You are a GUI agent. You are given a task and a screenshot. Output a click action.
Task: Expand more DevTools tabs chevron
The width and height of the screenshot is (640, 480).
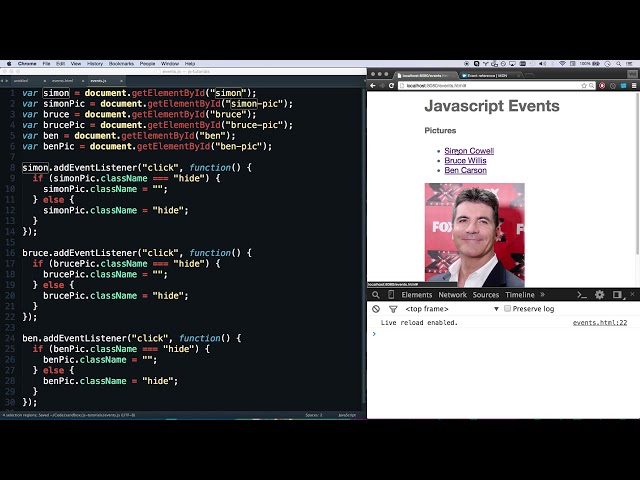point(542,294)
